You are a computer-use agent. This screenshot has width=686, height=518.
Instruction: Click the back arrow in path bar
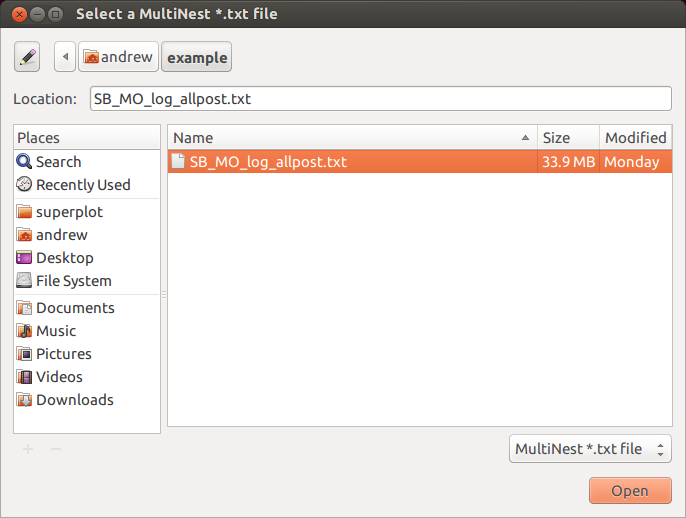(x=65, y=57)
